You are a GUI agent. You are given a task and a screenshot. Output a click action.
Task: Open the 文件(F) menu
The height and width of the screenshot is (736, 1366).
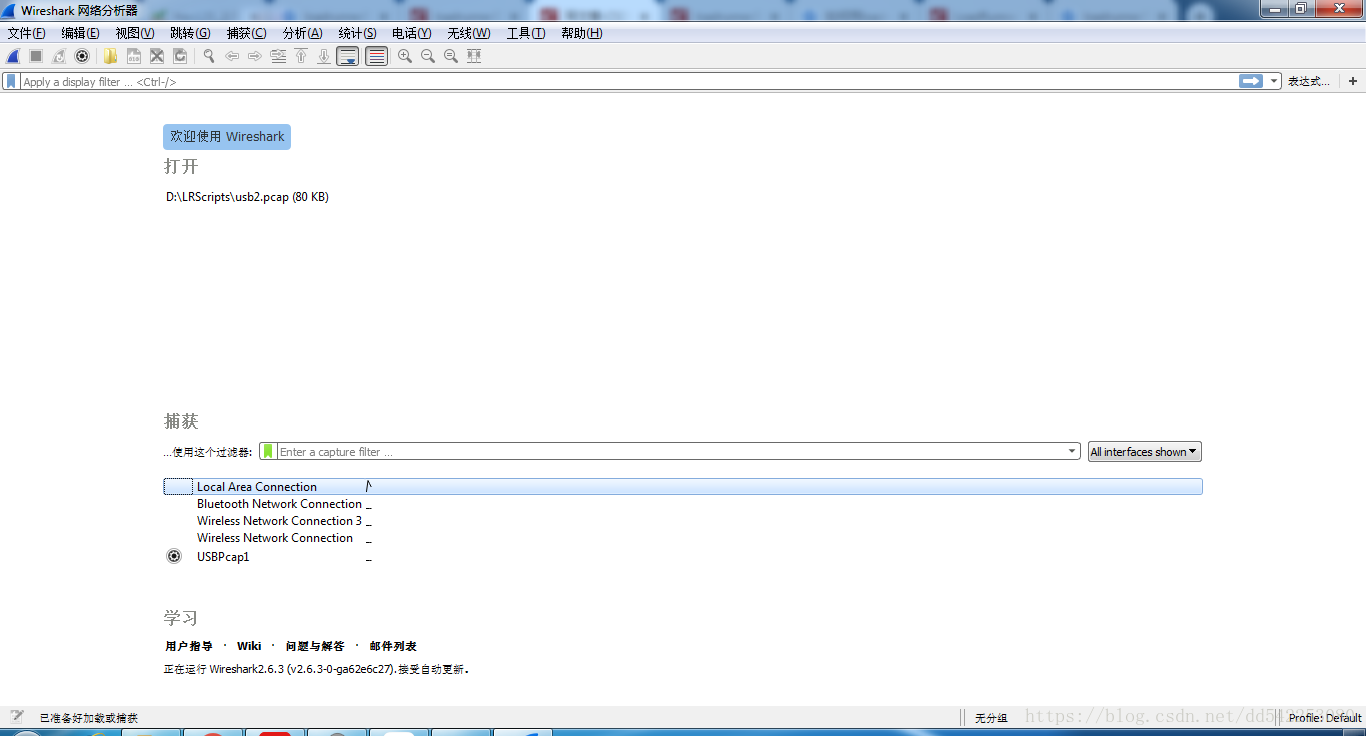[27, 33]
